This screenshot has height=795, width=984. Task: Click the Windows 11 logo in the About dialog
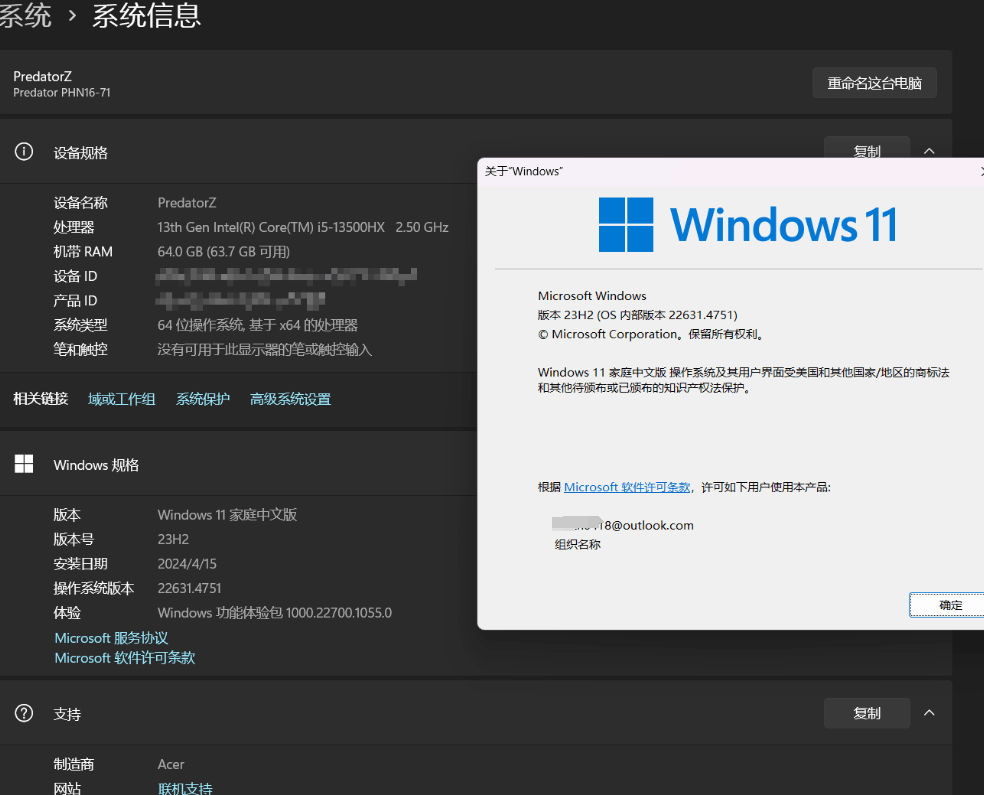pyautogui.click(x=747, y=224)
